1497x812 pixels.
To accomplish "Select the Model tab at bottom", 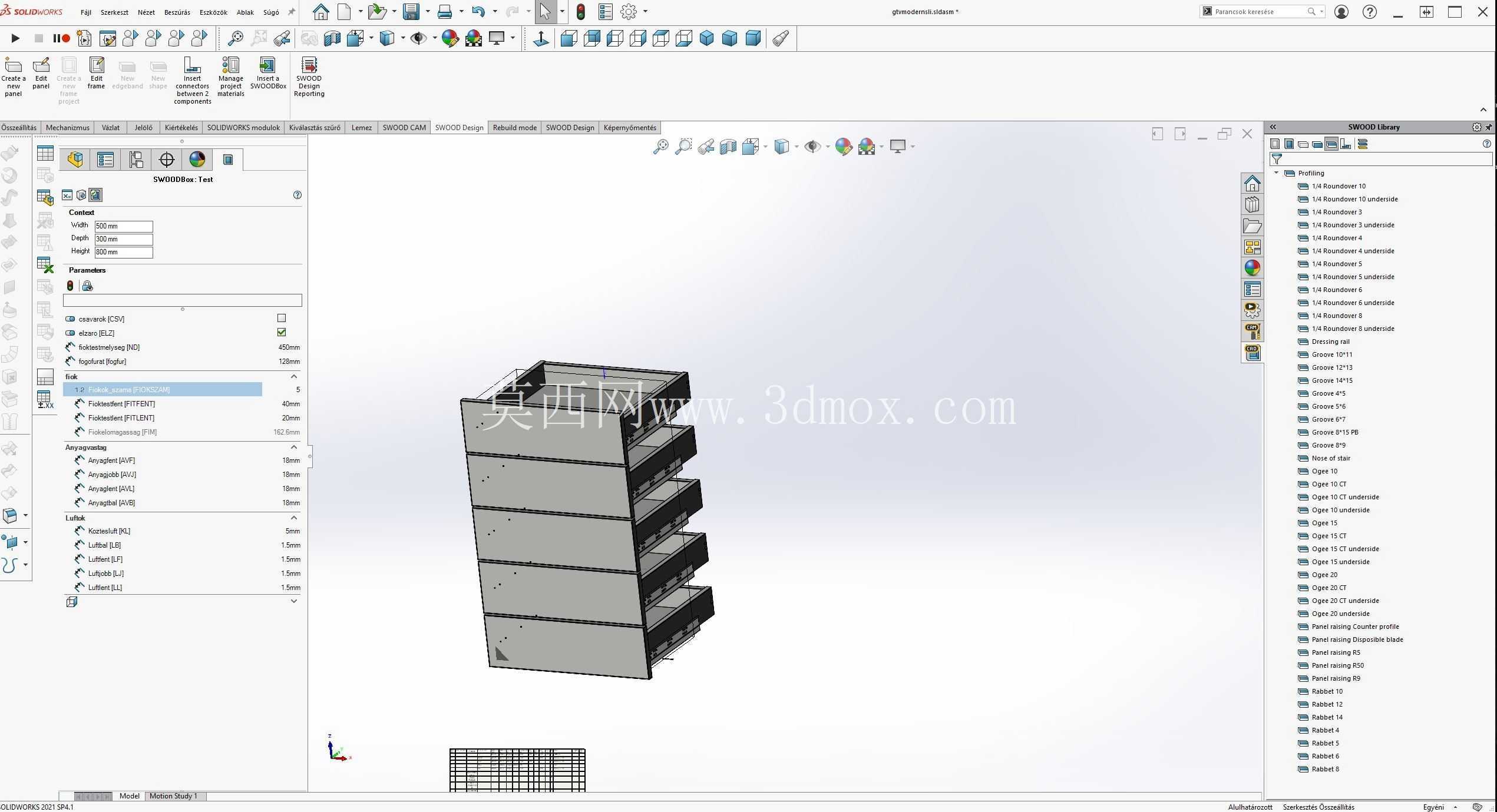I will [x=129, y=796].
